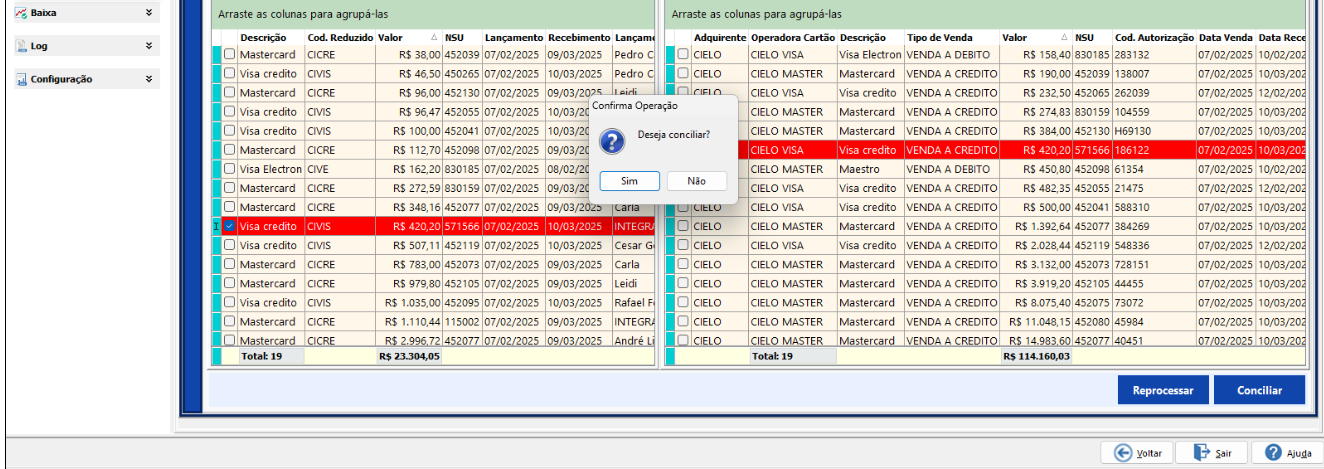Uncheck the highlighted CIVIS R$ 420,20 row checkbox
The width and height of the screenshot is (1324, 469).
point(230,227)
